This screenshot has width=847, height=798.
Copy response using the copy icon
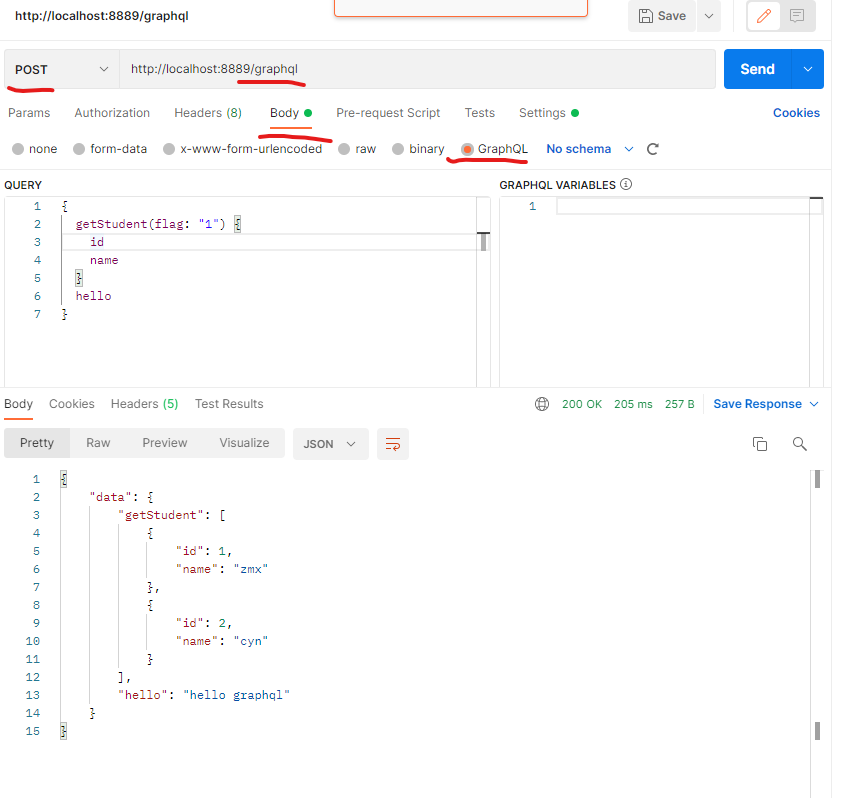tap(760, 444)
